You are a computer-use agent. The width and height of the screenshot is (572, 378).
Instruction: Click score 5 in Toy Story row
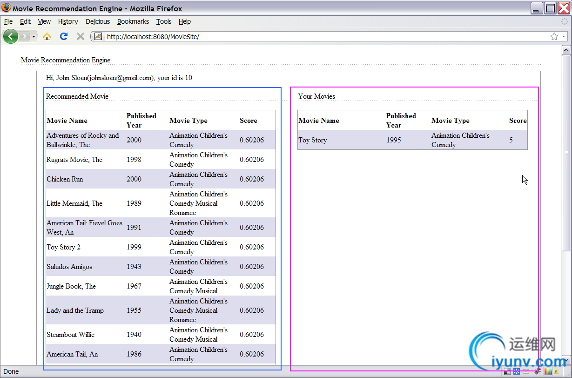[511, 140]
